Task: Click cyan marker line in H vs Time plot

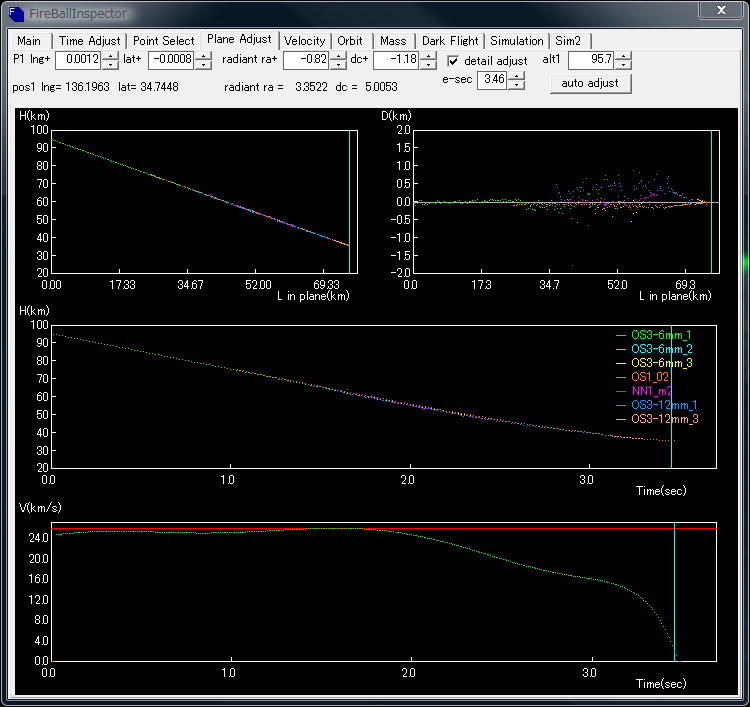Action: 672,397
